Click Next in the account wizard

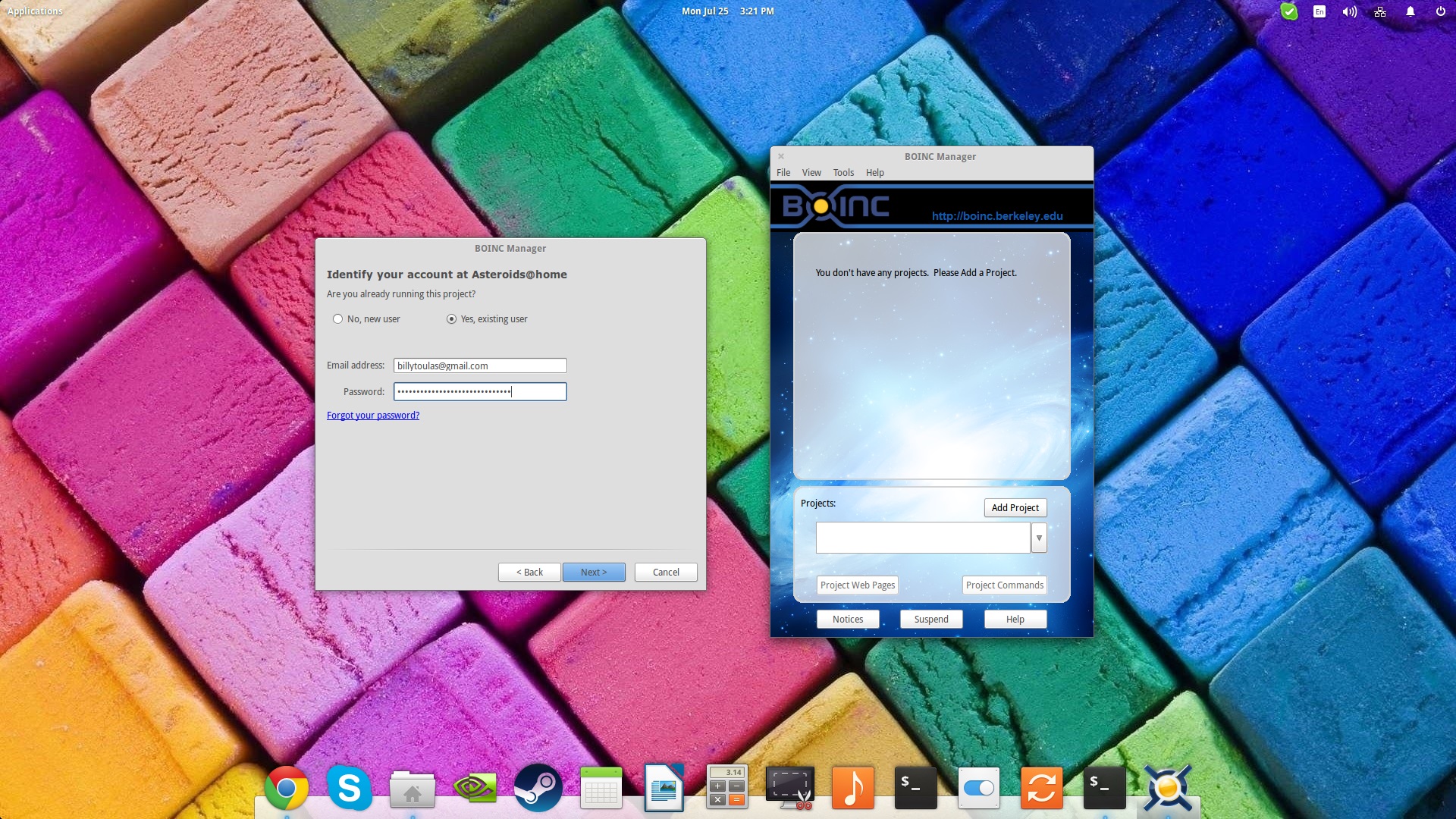(594, 573)
